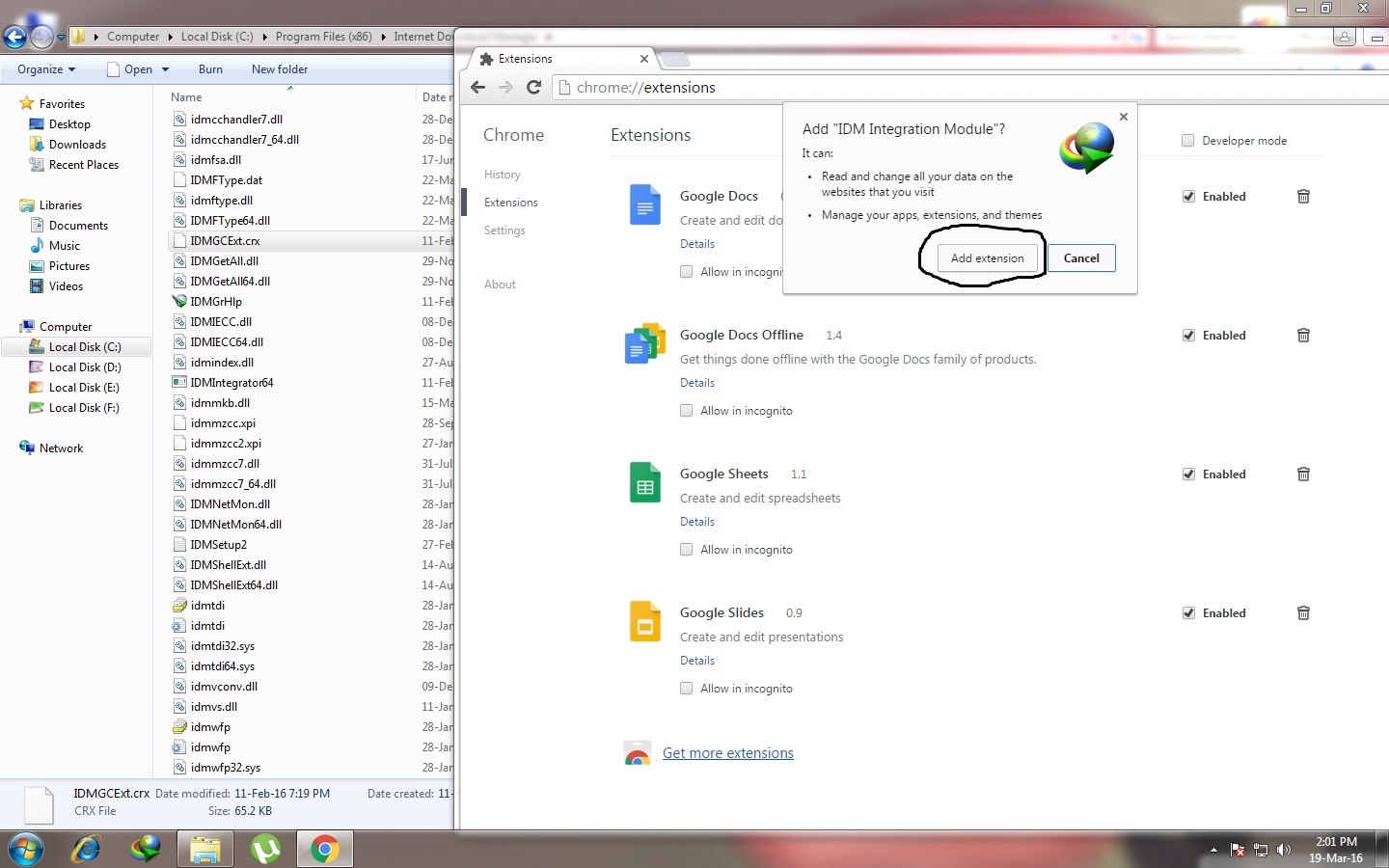Remove Google Sheets using trash icon
The image size is (1389, 868).
1303,474
